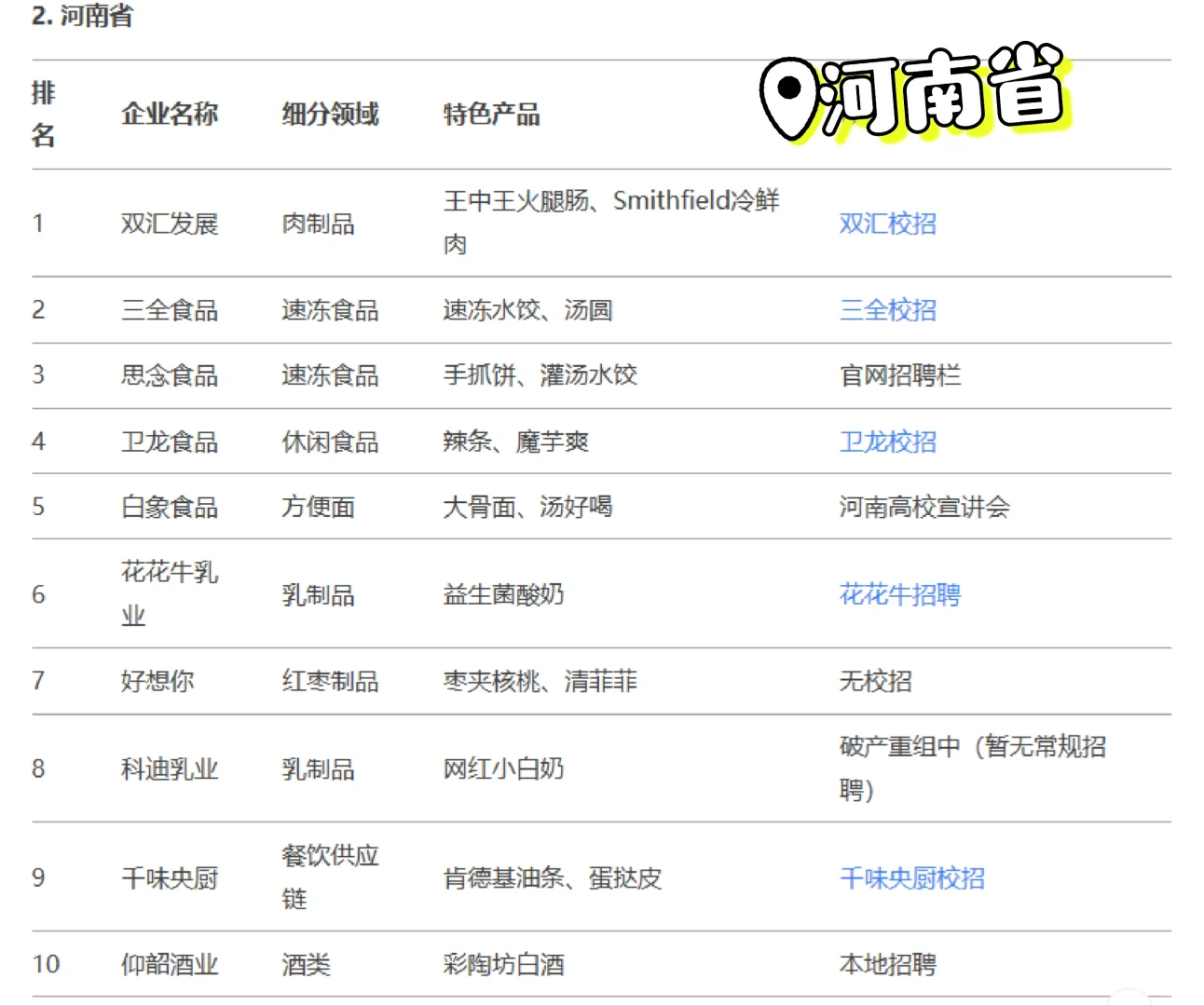Click 乳制品 in the 科迪乳业 row

(x=318, y=768)
